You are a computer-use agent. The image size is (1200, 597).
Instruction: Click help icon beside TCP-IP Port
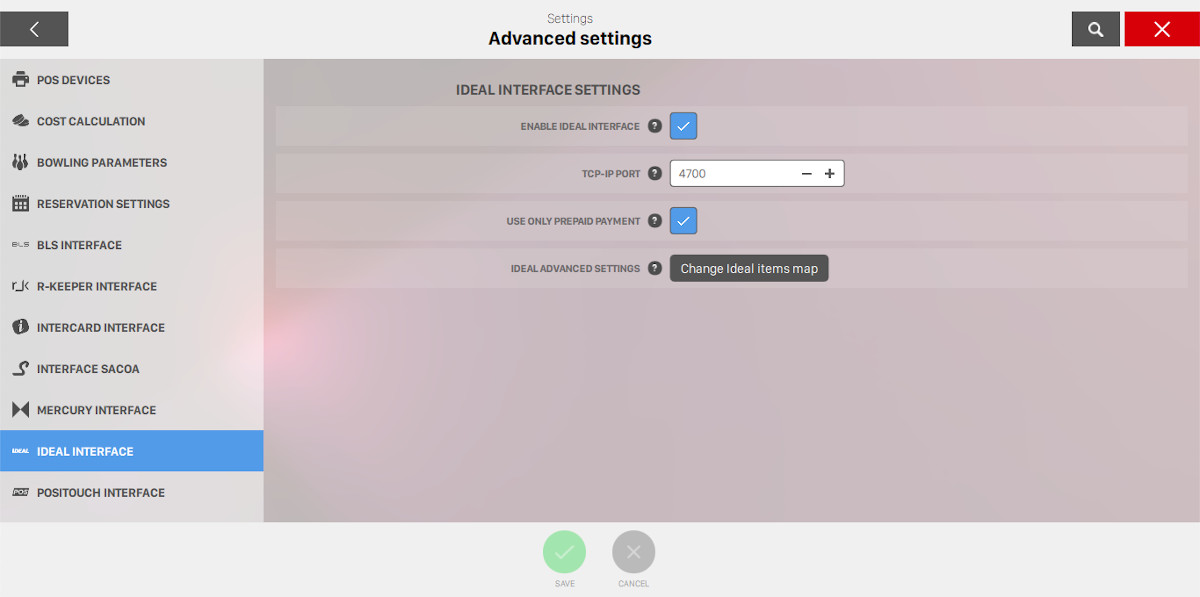coord(655,173)
